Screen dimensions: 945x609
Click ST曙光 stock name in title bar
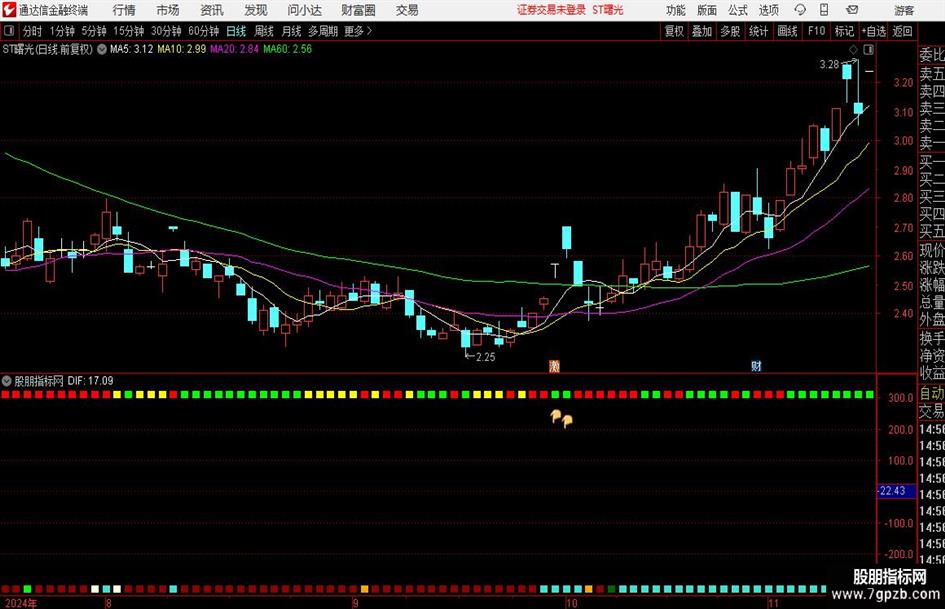pyautogui.click(x=608, y=10)
